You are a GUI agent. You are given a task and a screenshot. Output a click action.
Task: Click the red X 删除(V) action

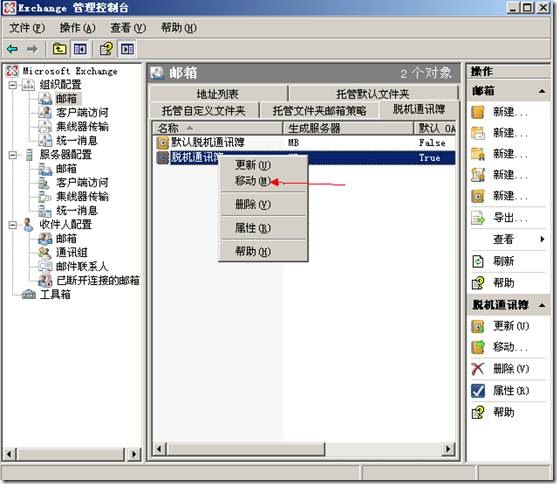(500, 369)
